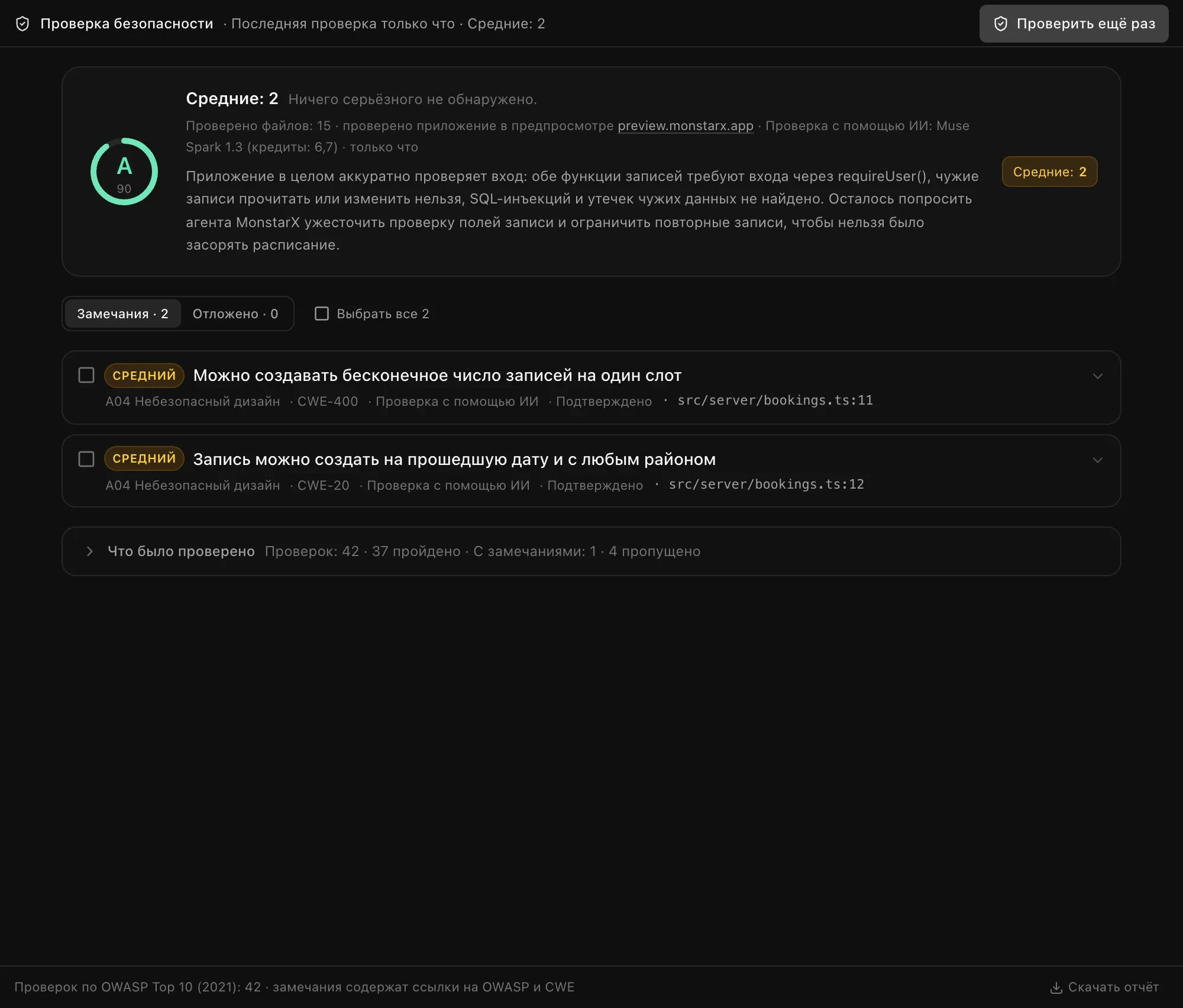This screenshot has width=1183, height=1008.
Task: Click the title Можно создавать бесконечное число записей
Action: [x=437, y=375]
